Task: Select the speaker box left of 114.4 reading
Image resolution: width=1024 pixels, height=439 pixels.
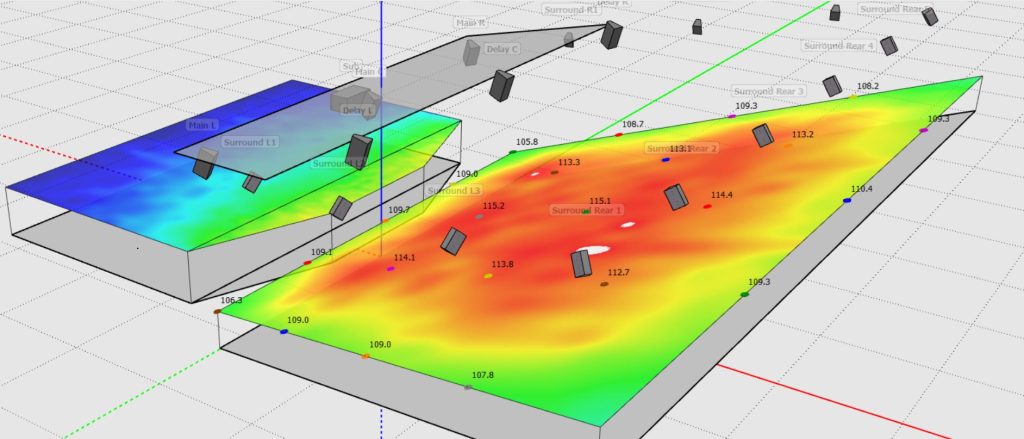Action: coord(676,197)
